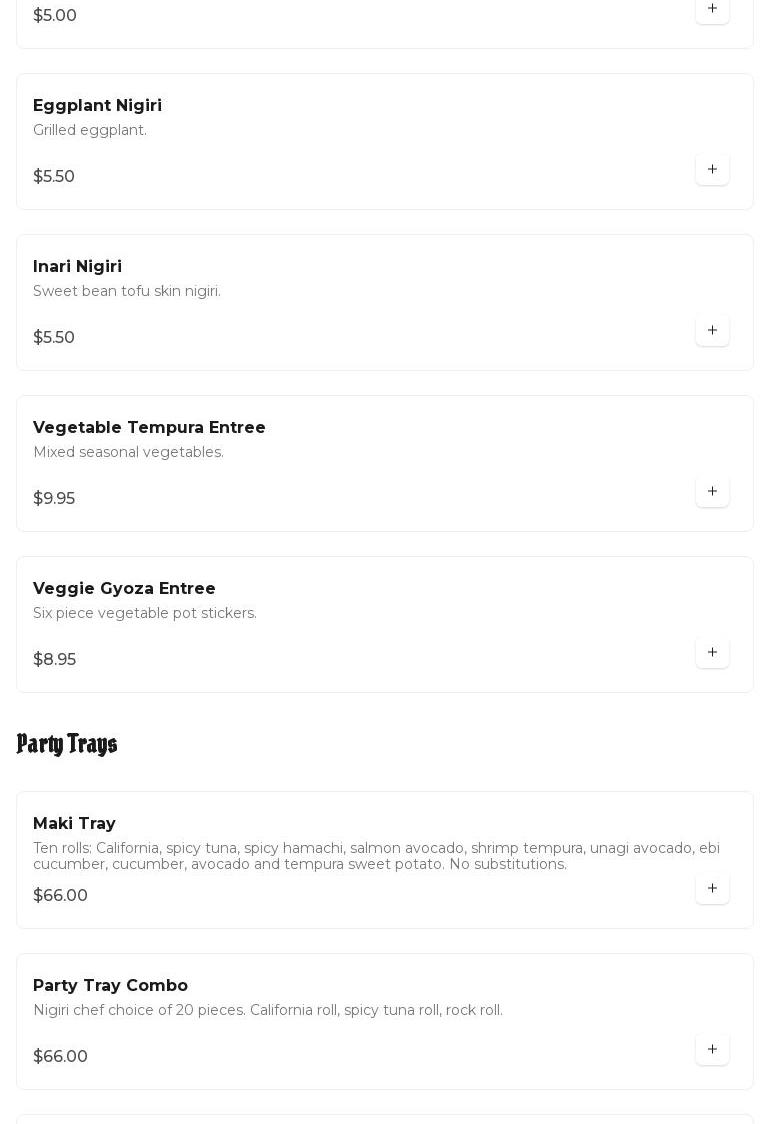The height and width of the screenshot is (1124, 770).
Task: Open the Eggplant Nigiri item title
Action: tap(97, 106)
